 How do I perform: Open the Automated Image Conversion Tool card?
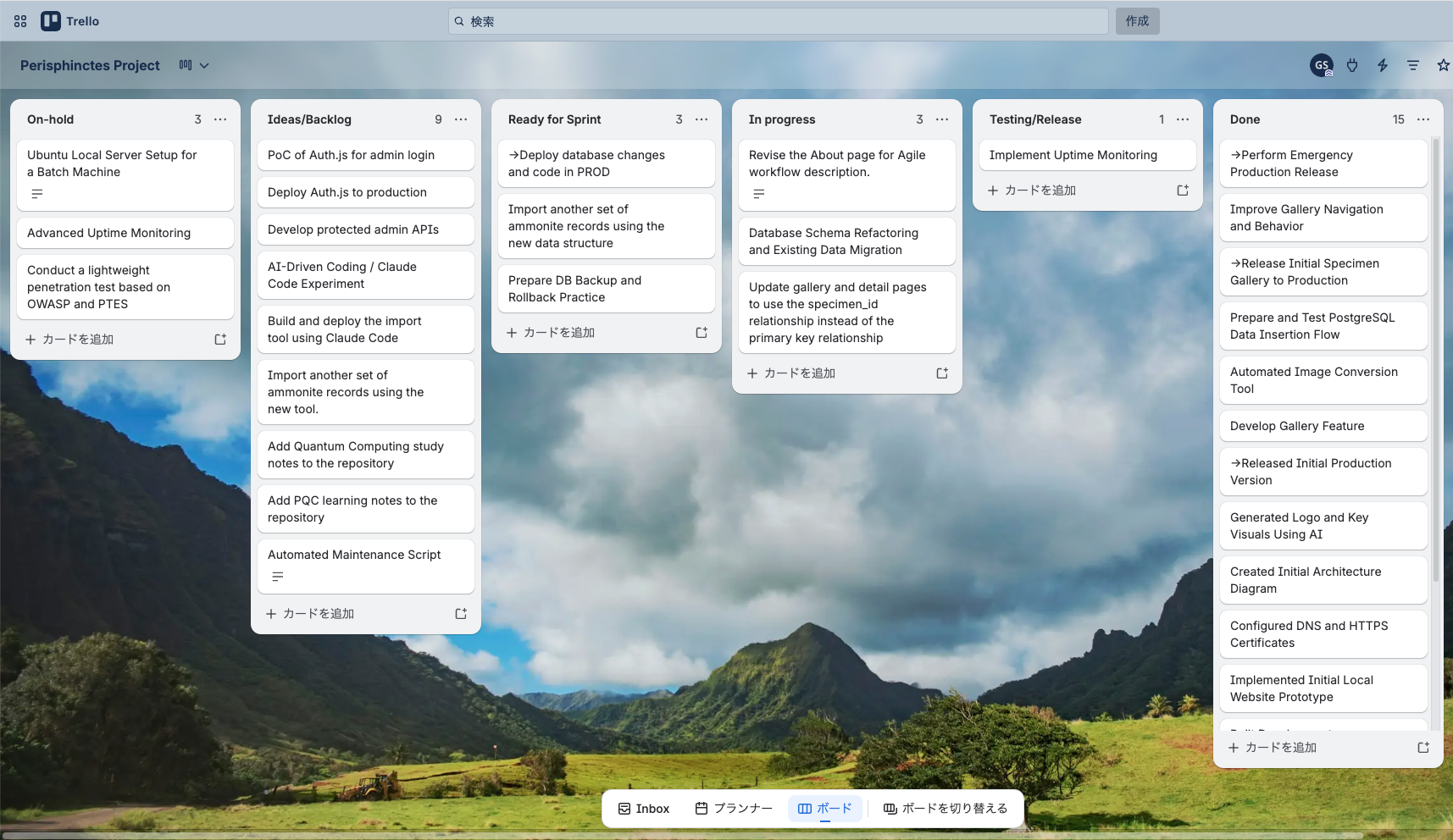[x=1323, y=380]
